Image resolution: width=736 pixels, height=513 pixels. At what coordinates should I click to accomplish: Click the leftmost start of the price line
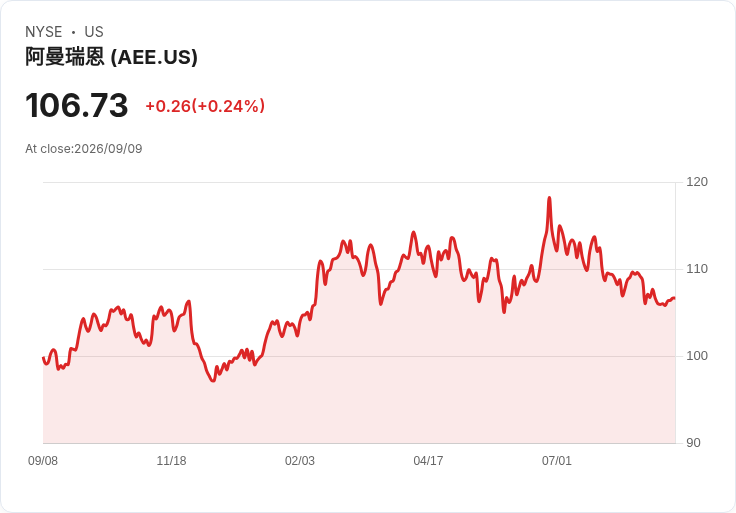coord(43,358)
